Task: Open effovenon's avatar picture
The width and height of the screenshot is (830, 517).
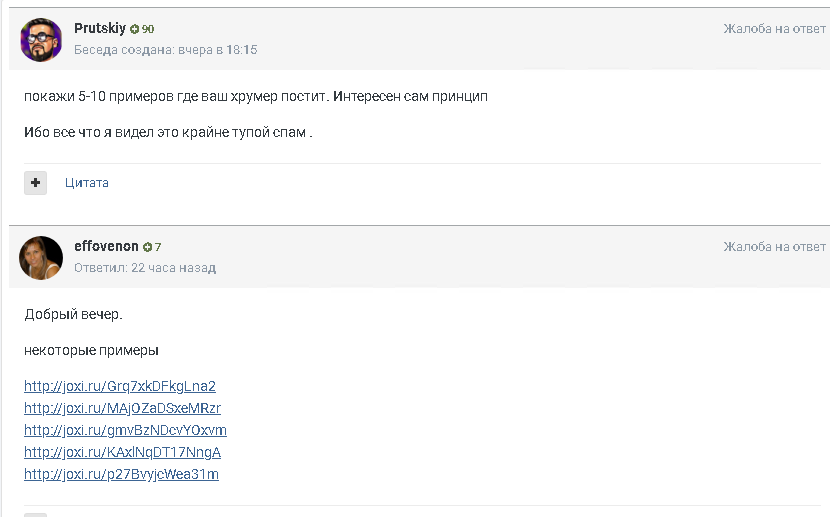Action: [x=41, y=258]
